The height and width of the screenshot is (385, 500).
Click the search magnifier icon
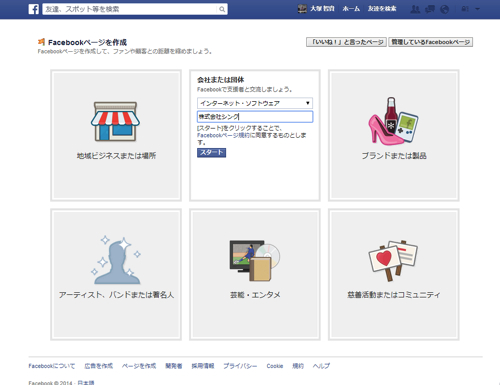tap(222, 9)
